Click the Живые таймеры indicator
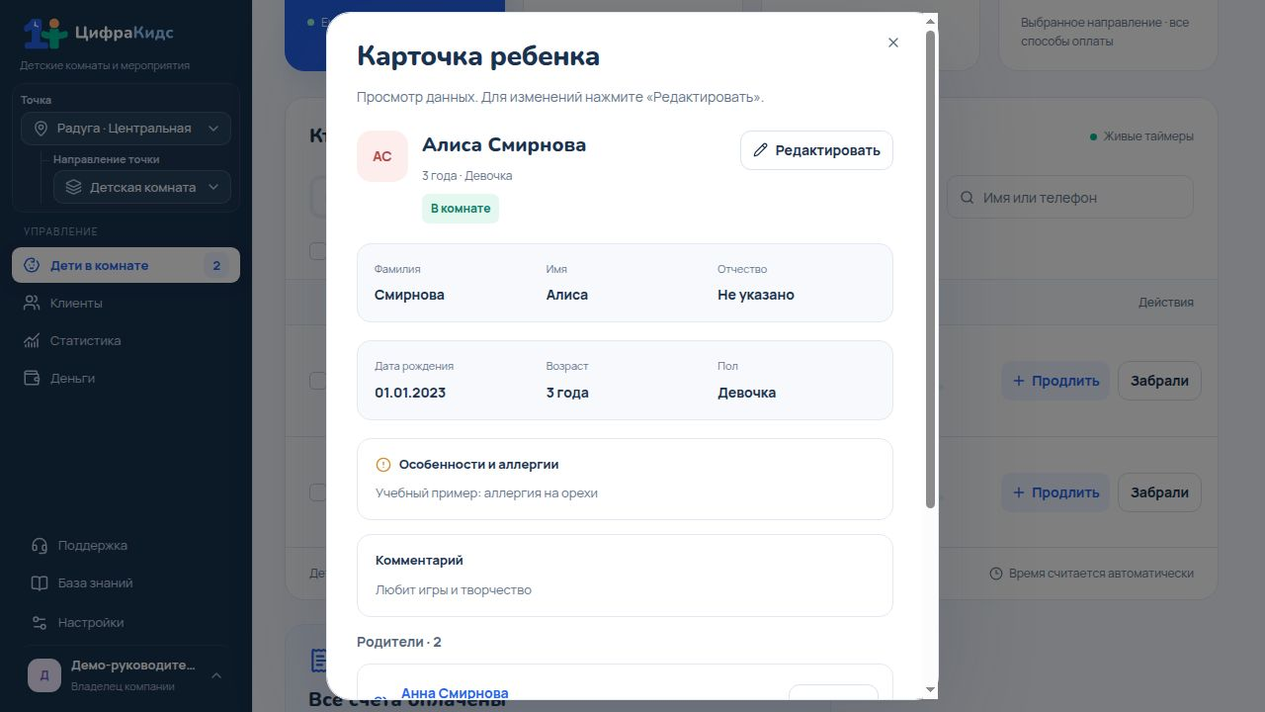This screenshot has width=1265, height=712. click(x=1141, y=136)
